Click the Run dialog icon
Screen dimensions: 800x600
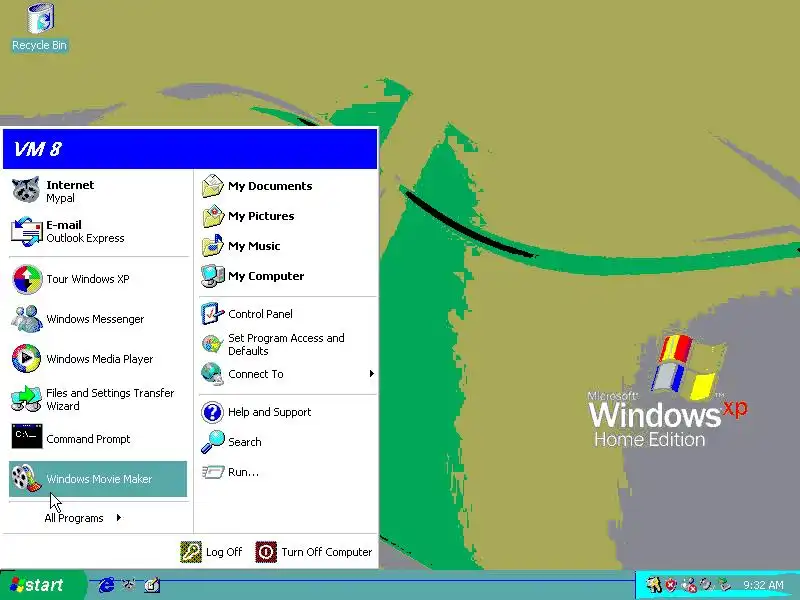click(213, 472)
